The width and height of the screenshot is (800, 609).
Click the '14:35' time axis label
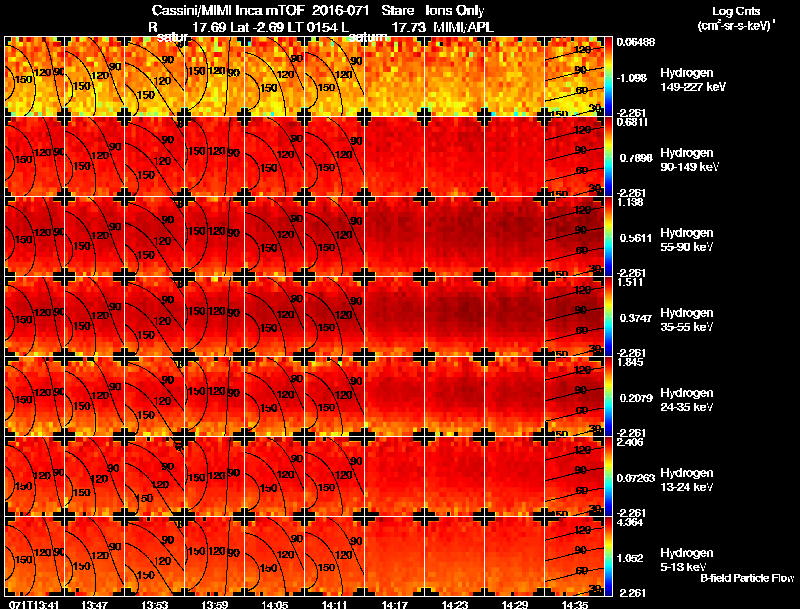[x=575, y=605]
